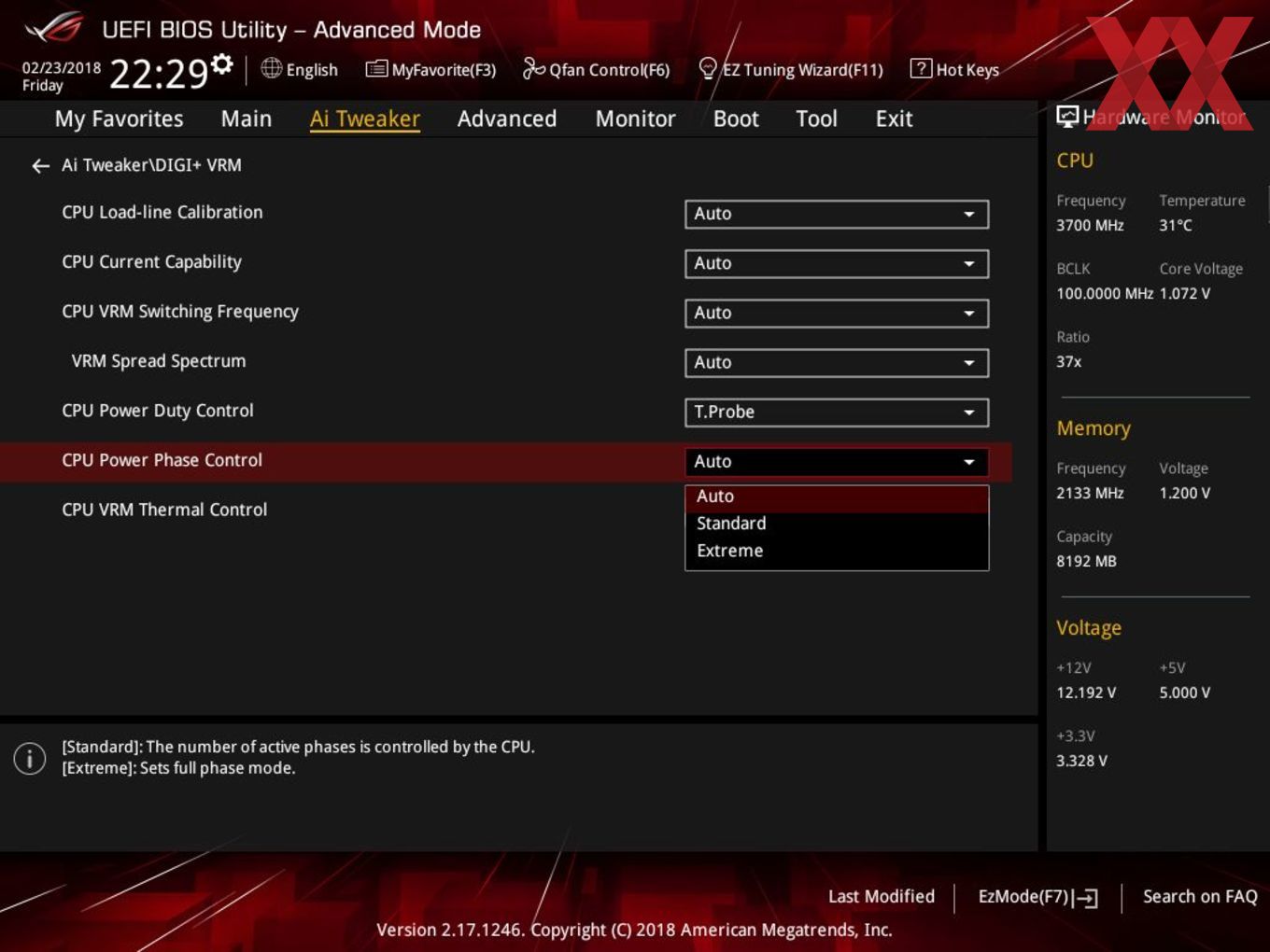Click the 8192 MB capacity value
Viewport: 1270px width, 952px height.
pos(1086,562)
